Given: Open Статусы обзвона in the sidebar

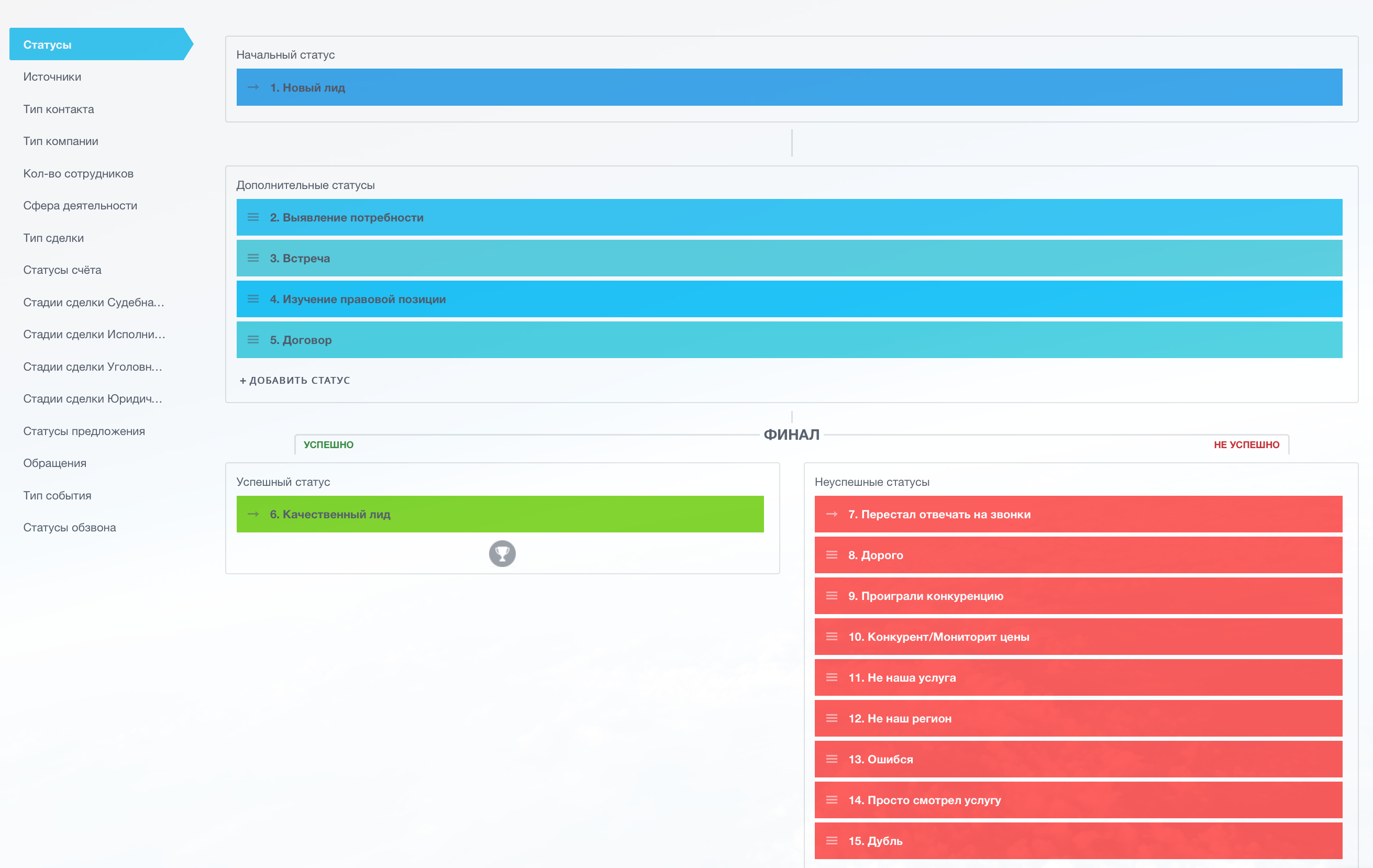Looking at the screenshot, I should pos(70,528).
